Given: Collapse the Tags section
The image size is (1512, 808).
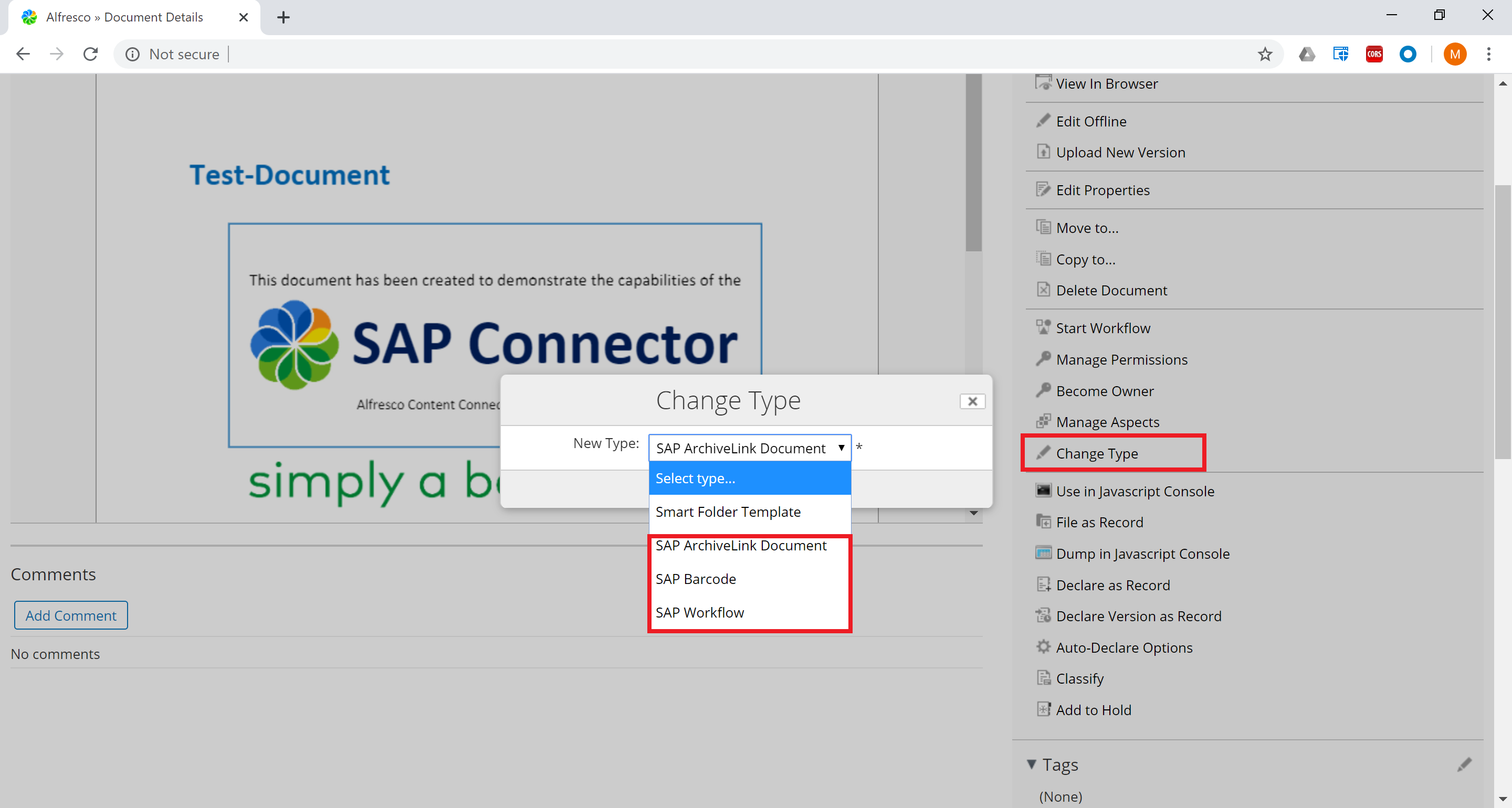Looking at the screenshot, I should tap(1031, 764).
